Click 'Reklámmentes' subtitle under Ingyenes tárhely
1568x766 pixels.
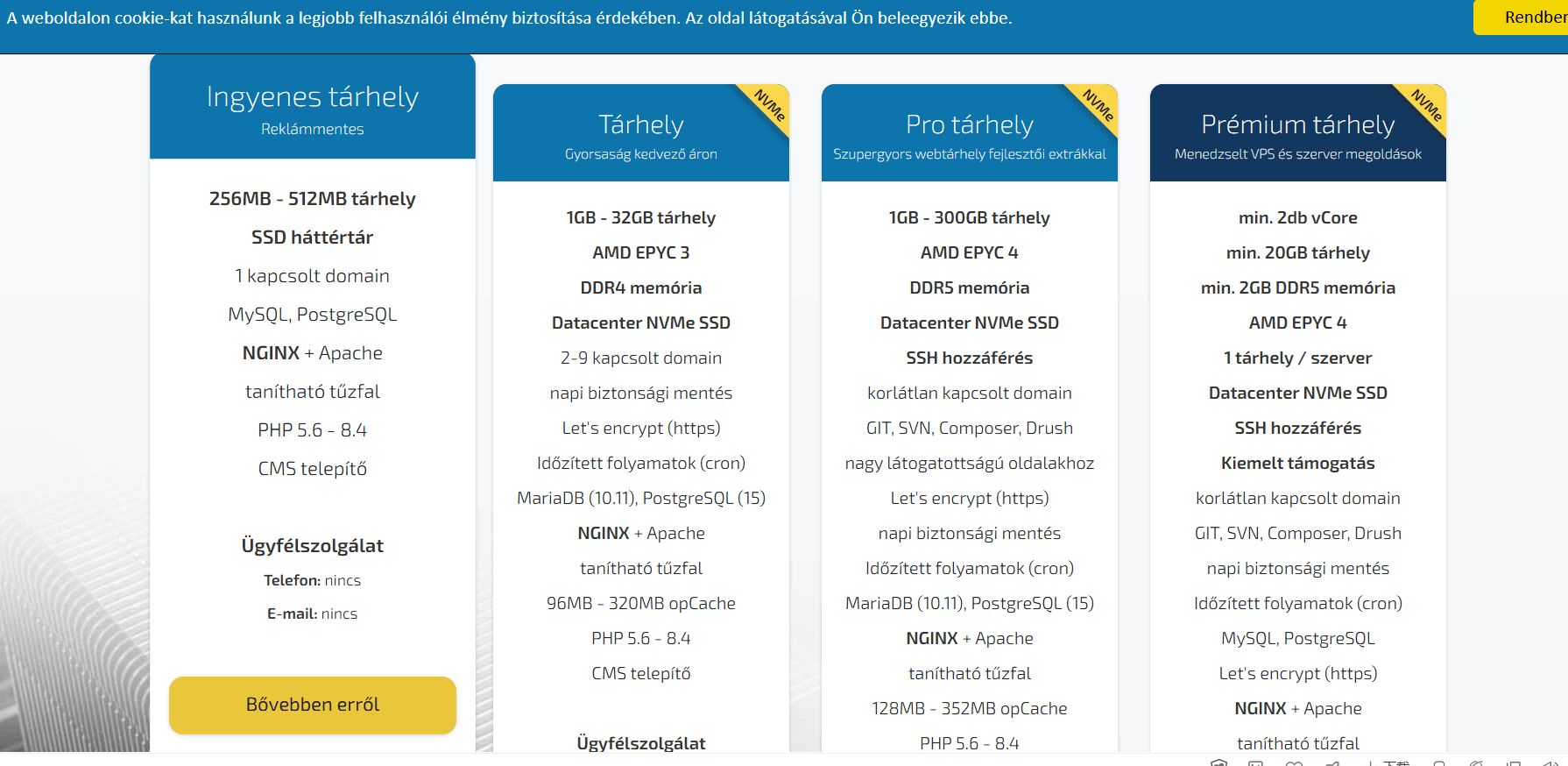click(313, 129)
